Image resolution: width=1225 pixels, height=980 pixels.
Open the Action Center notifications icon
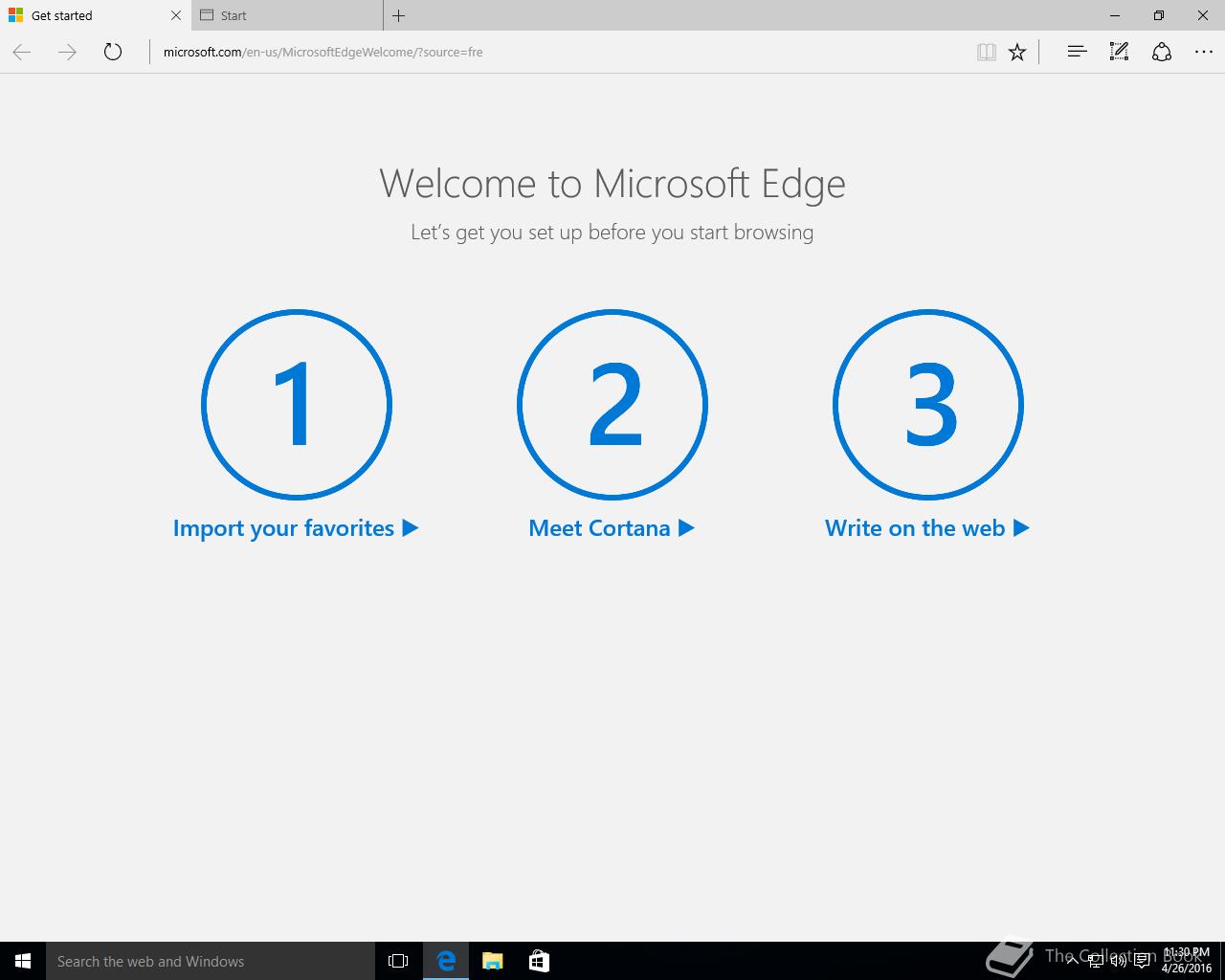[x=1142, y=961]
